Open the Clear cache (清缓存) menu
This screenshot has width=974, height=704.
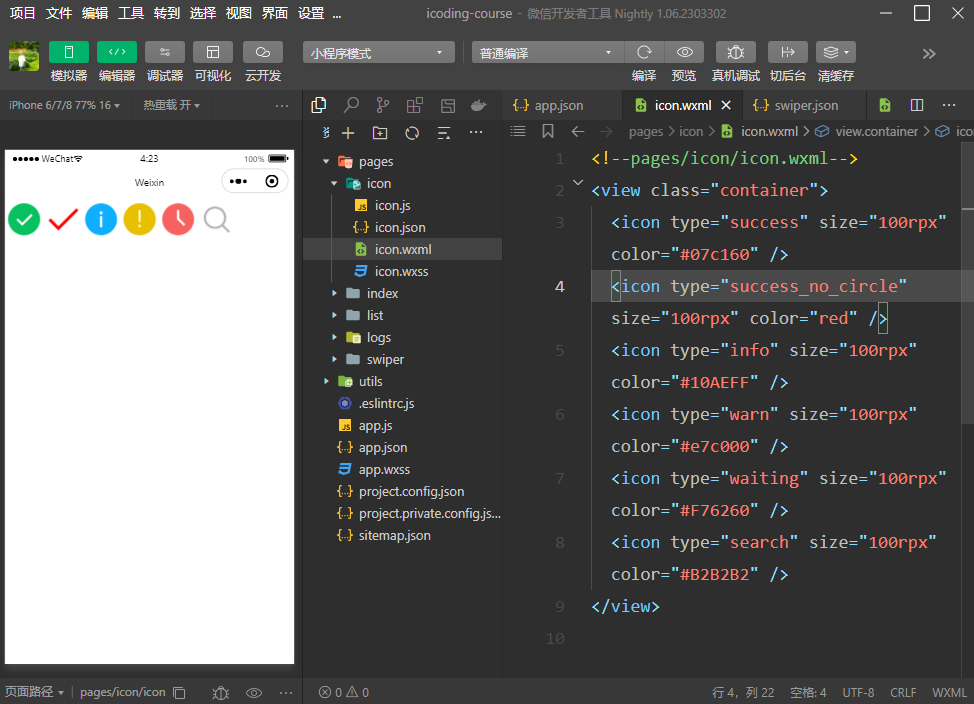click(835, 52)
